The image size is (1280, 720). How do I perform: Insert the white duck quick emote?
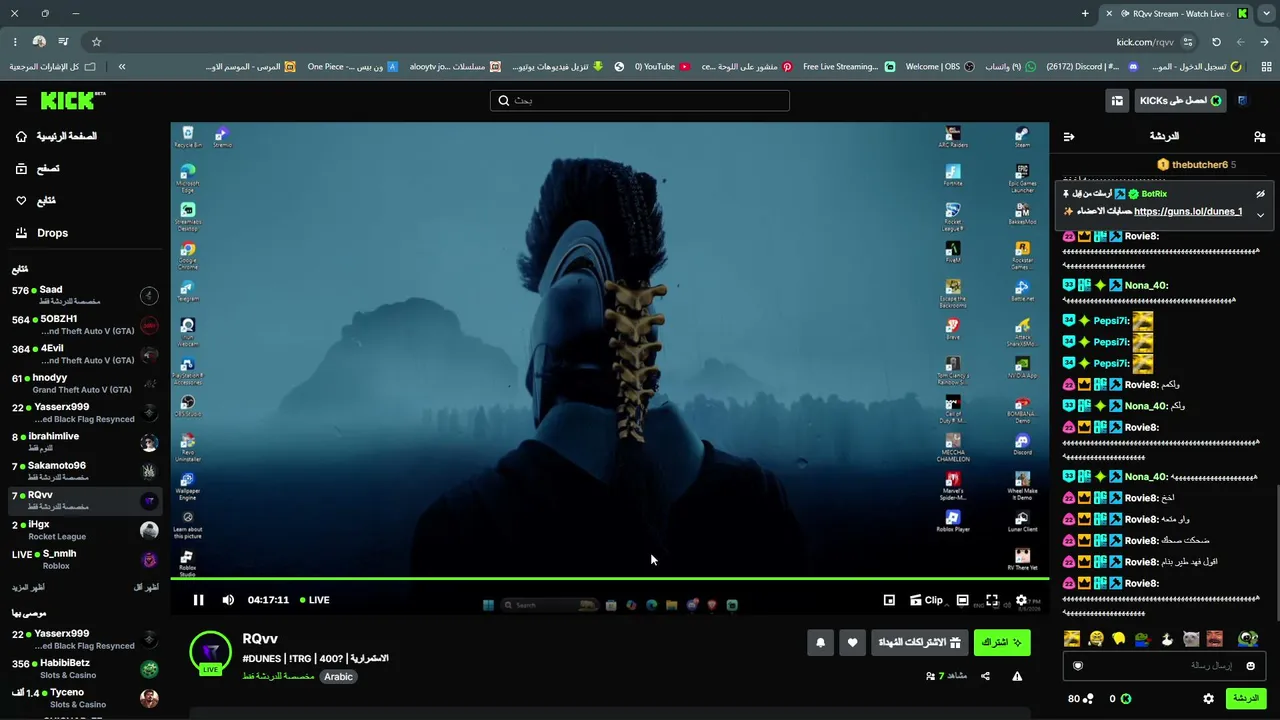1167,638
